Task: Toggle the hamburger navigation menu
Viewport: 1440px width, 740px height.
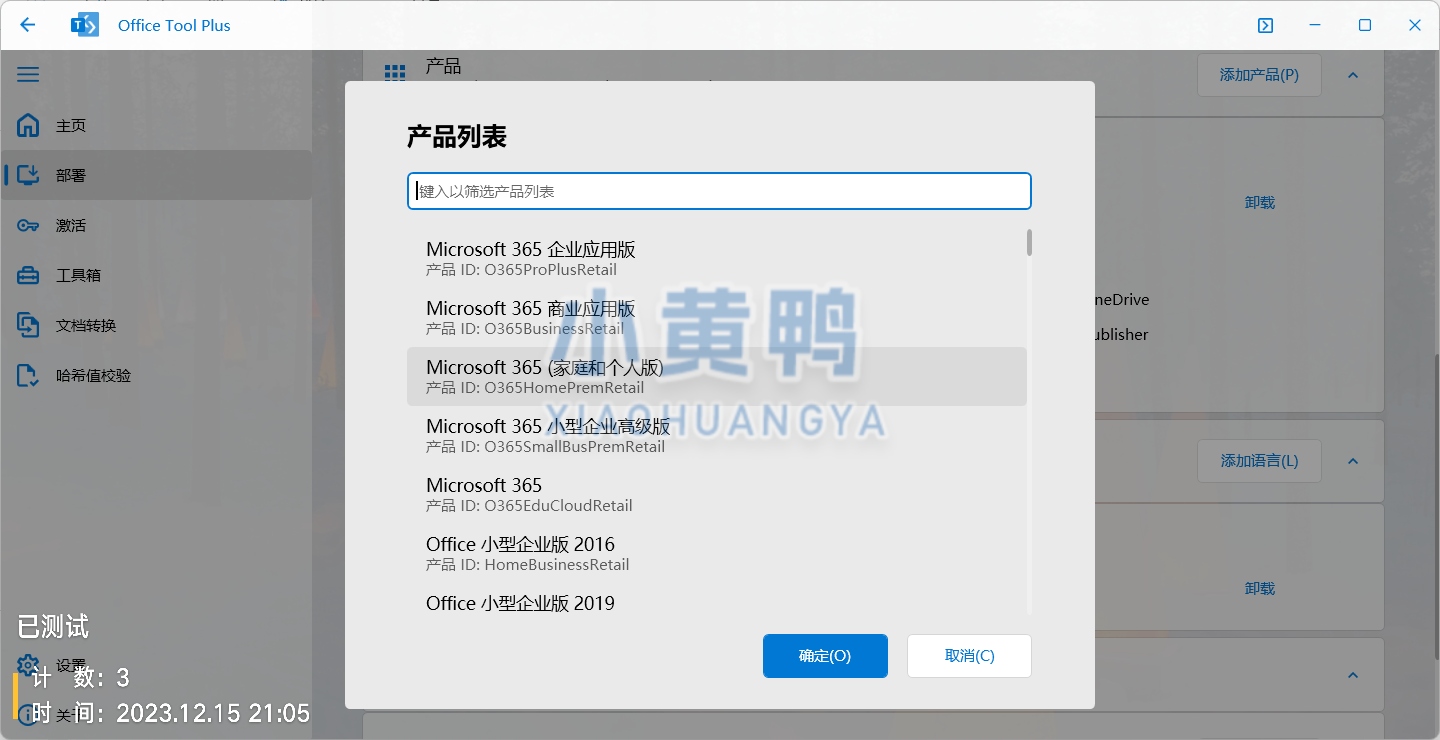Action: click(x=28, y=75)
